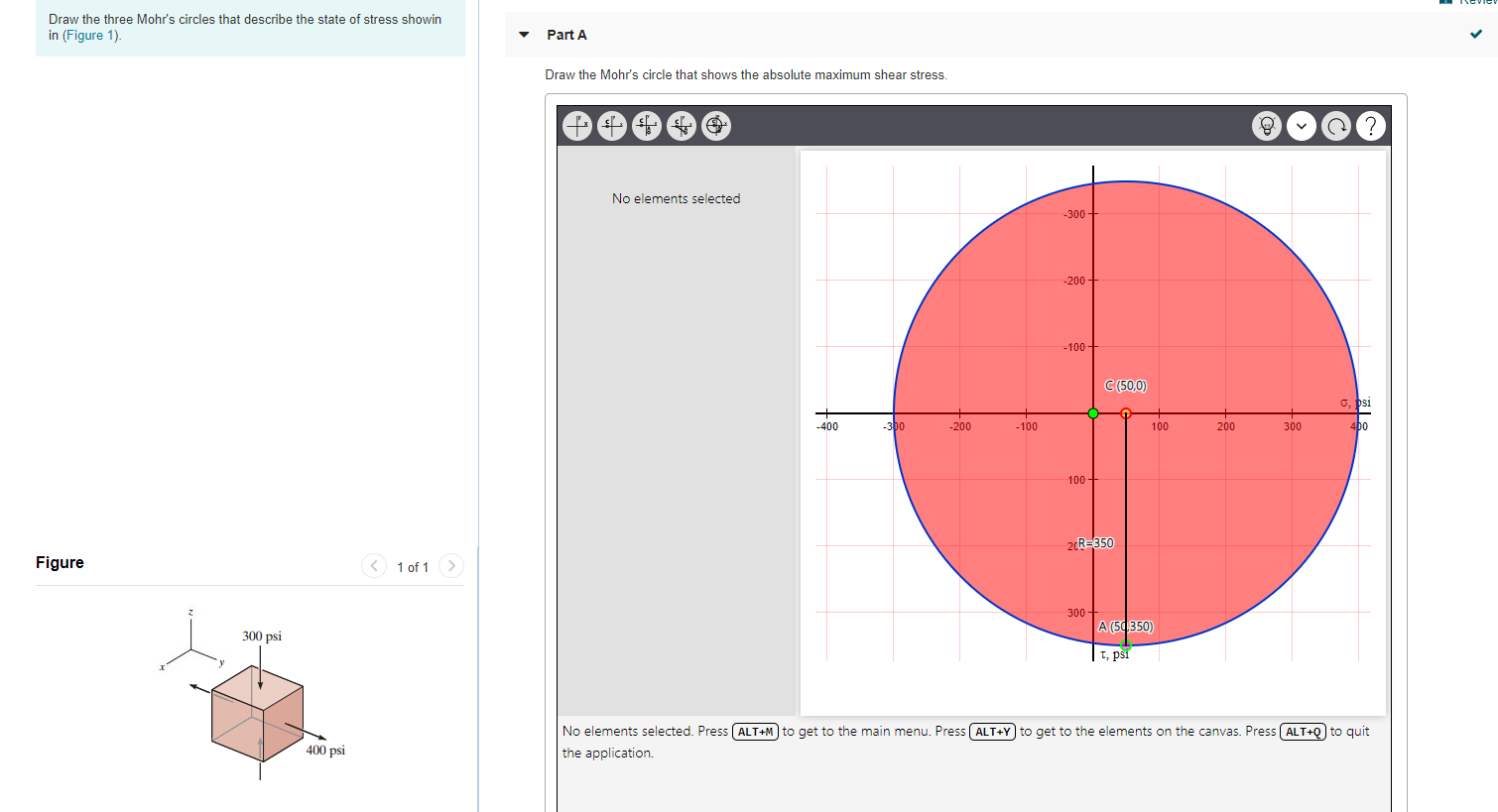Click the '400 psi' label in figure
Viewport: 1498px width, 812px height.
click(x=325, y=750)
